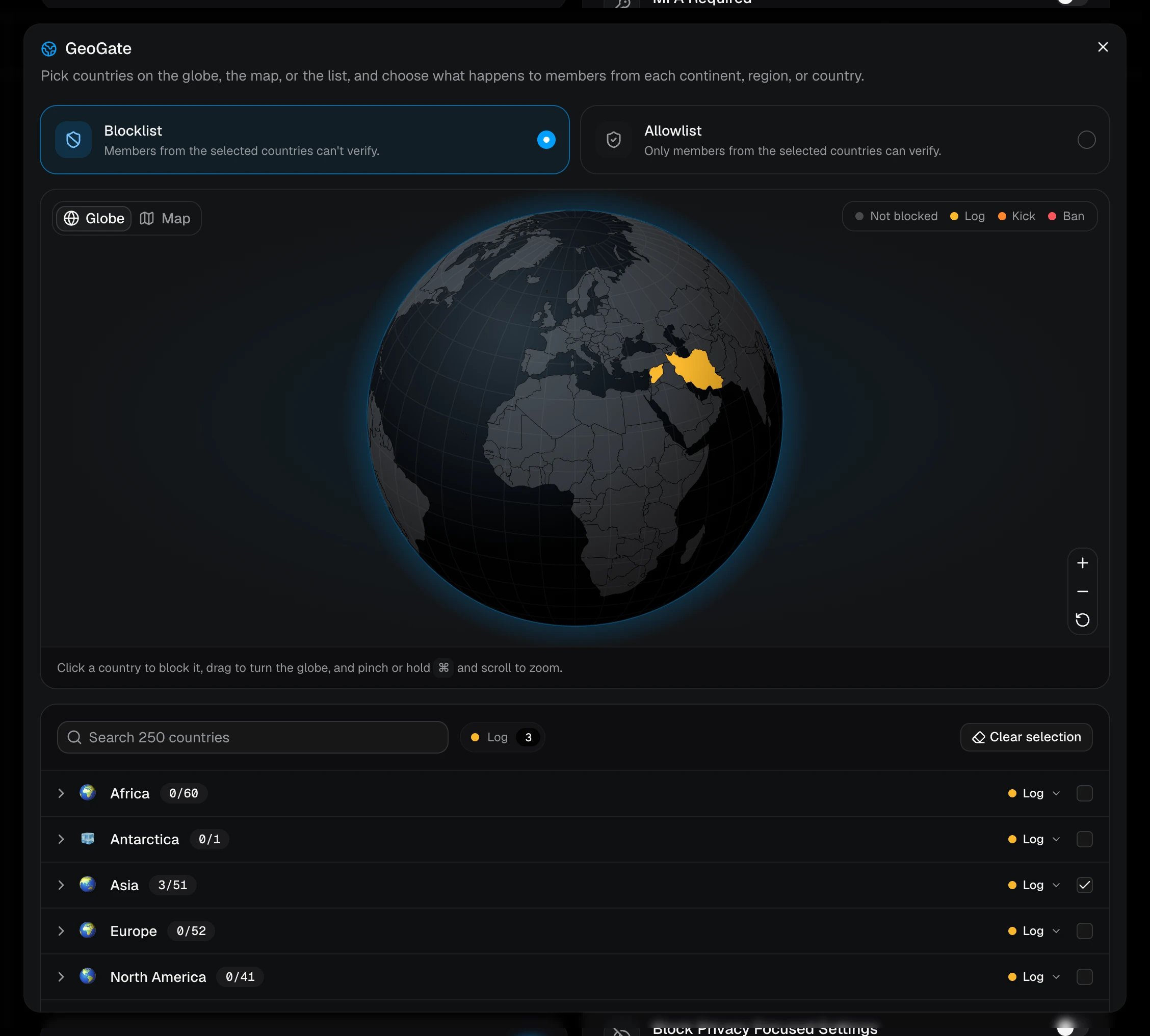
Task: Select the Allowlist radio option
Action: point(1086,140)
